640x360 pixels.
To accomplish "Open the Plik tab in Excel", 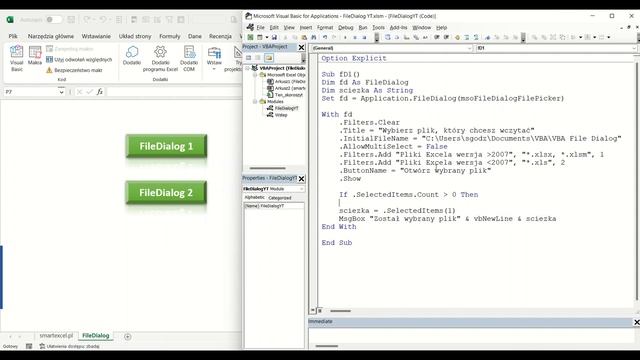I will (13, 36).
